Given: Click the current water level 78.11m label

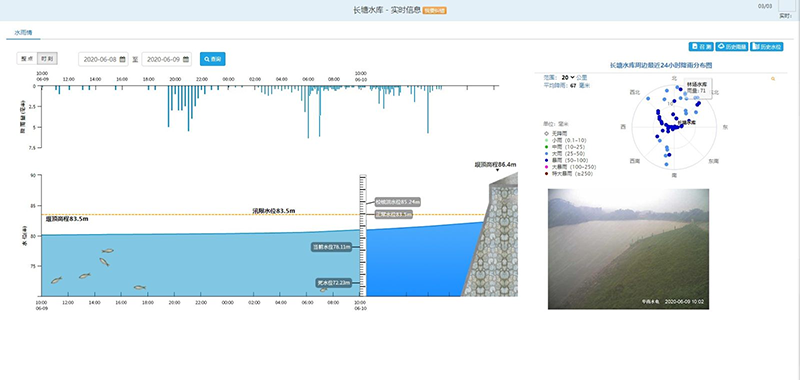Looking at the screenshot, I should click(x=332, y=247).
